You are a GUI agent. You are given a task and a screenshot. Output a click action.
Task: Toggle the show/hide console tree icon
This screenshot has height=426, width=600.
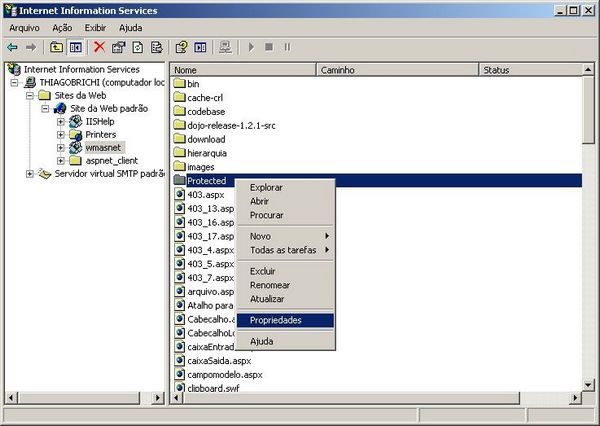(x=75, y=47)
